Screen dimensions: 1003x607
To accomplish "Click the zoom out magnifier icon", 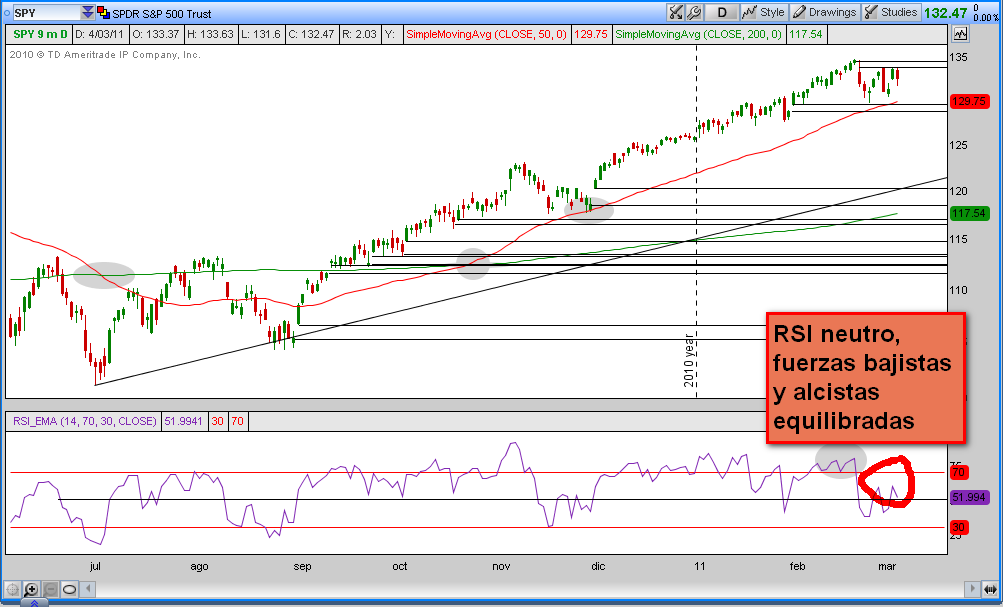I will 51,588.
